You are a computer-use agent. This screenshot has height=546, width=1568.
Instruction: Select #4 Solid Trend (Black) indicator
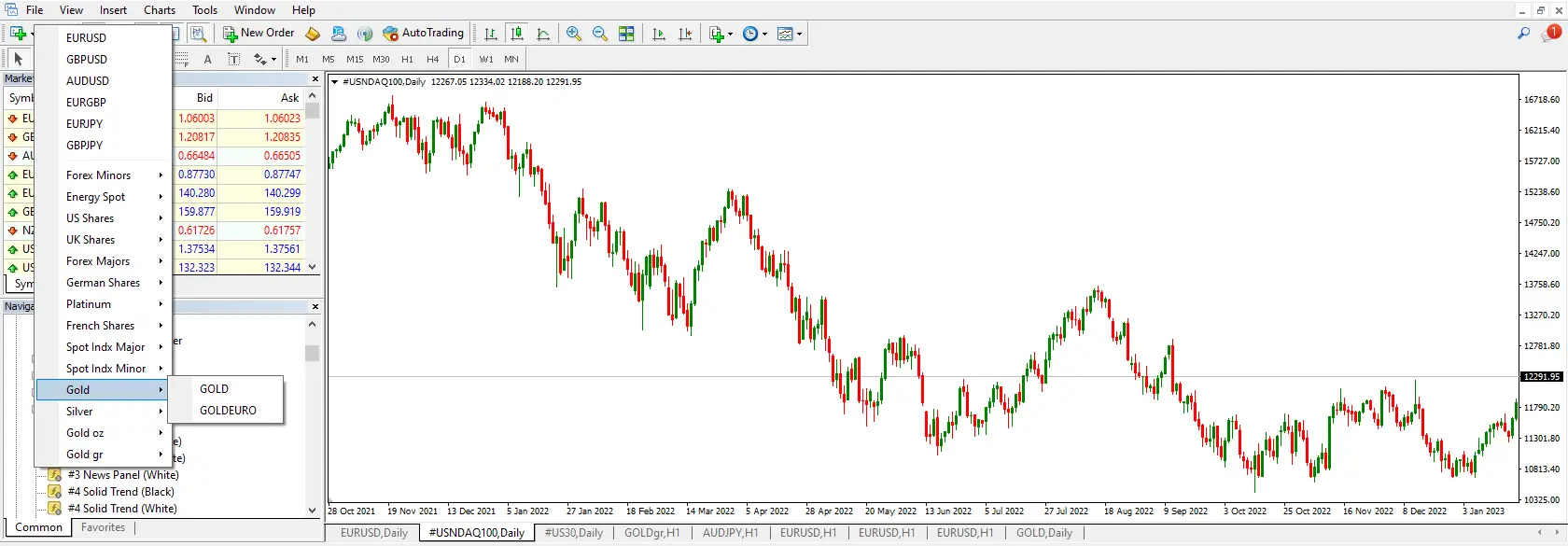[x=121, y=492]
